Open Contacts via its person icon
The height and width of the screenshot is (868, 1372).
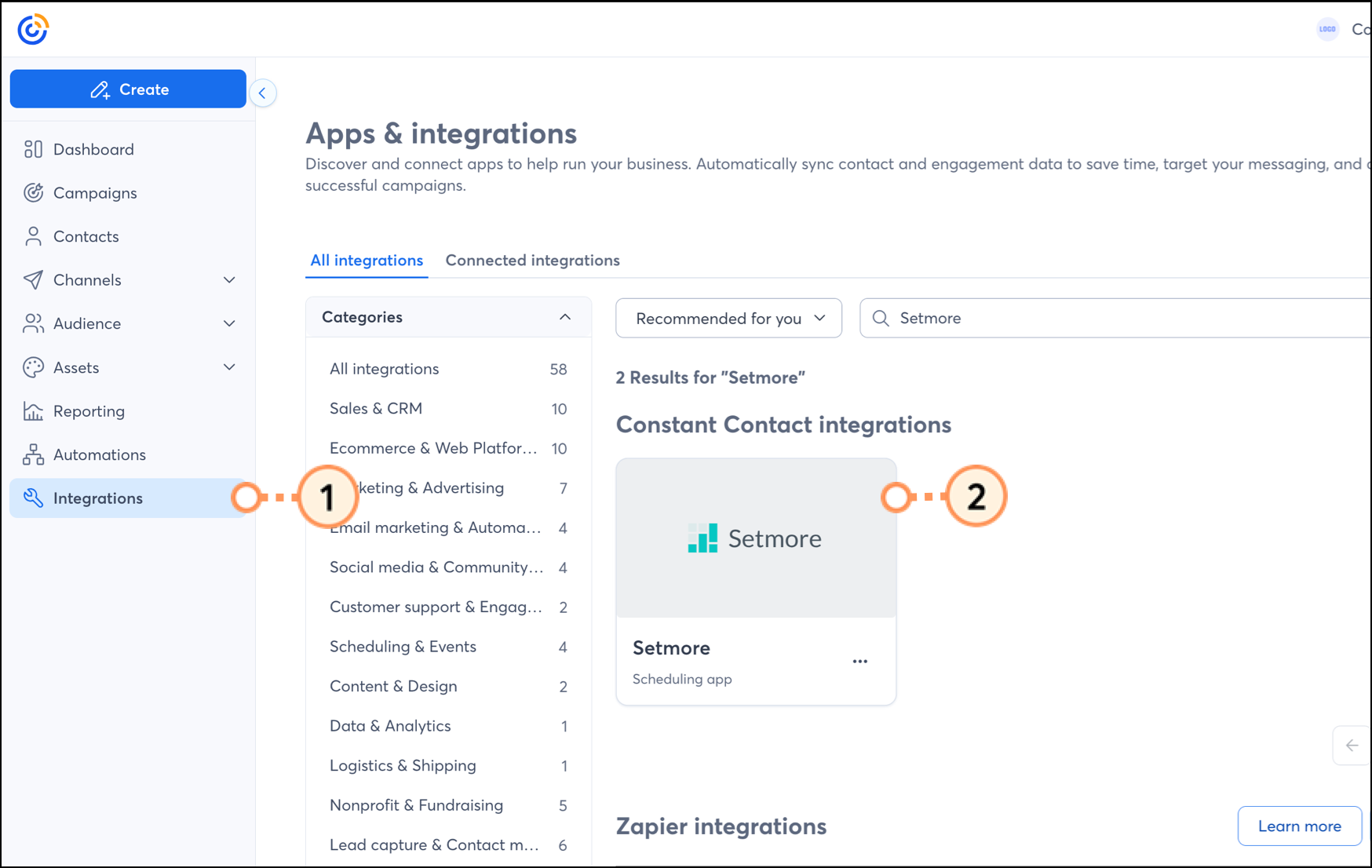[x=33, y=236]
